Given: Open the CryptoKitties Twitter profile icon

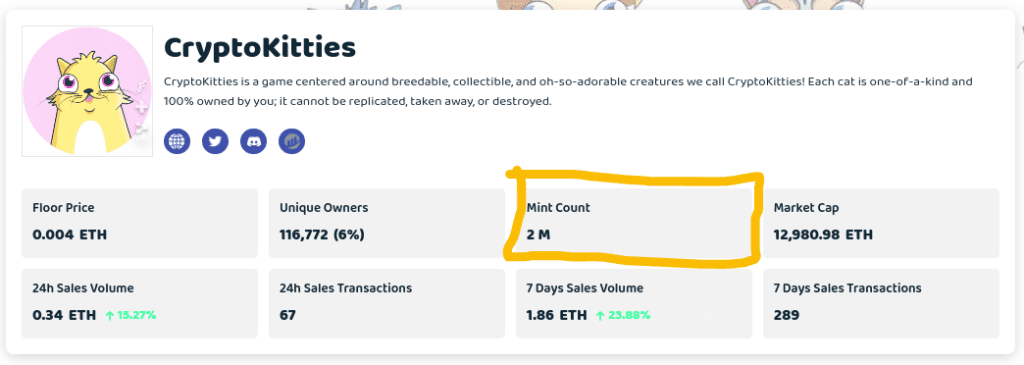Looking at the screenshot, I should 216,141.
